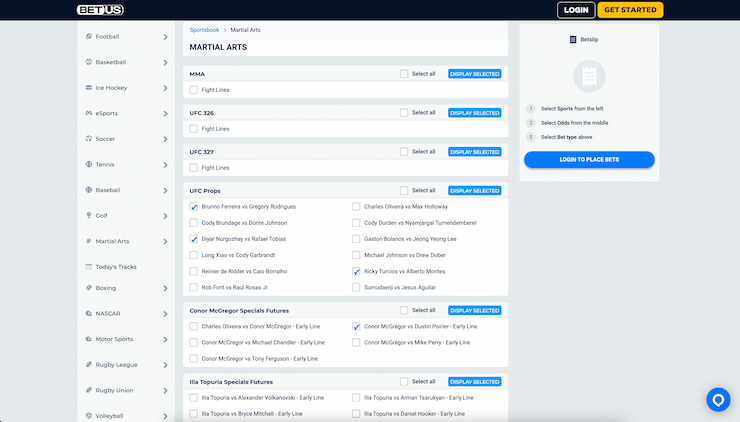
Task: Click the eSports controller icon
Action: click(x=89, y=113)
